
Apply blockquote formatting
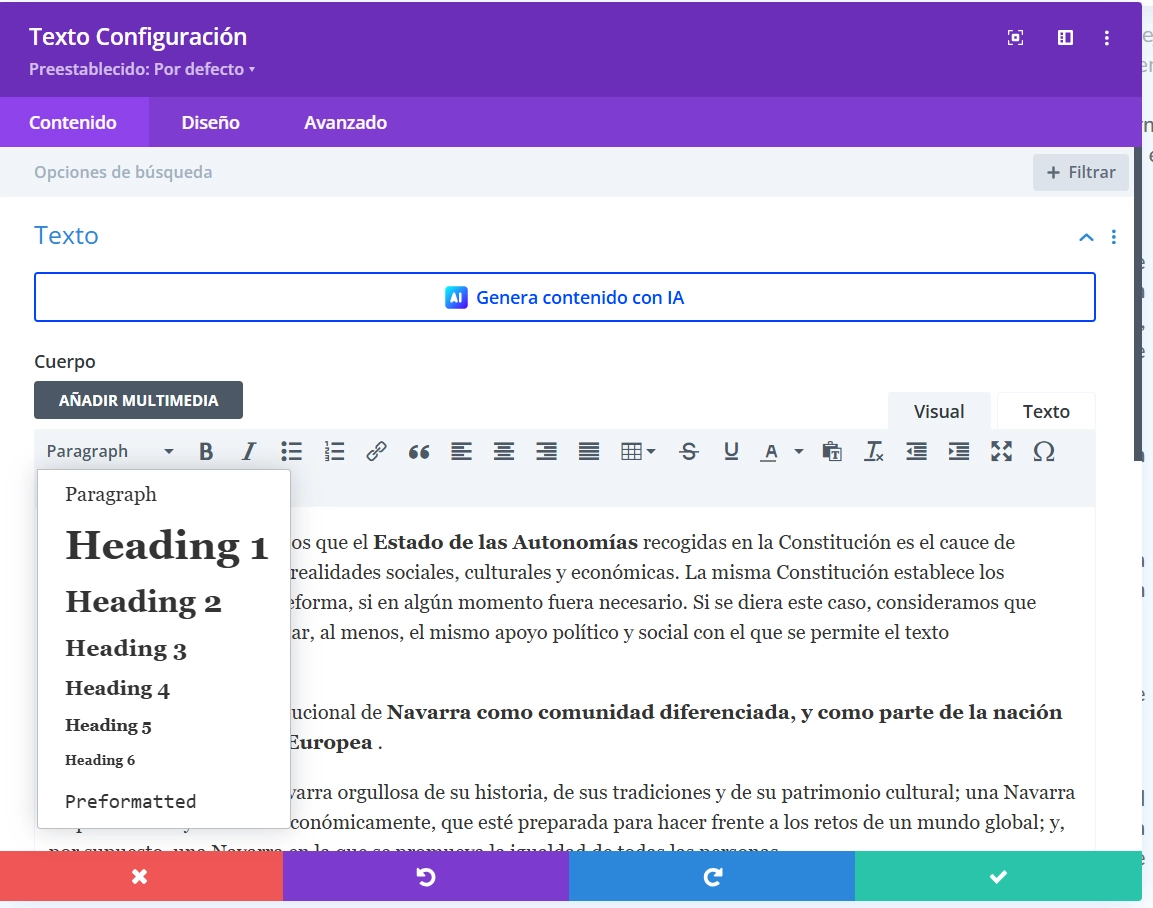click(419, 451)
